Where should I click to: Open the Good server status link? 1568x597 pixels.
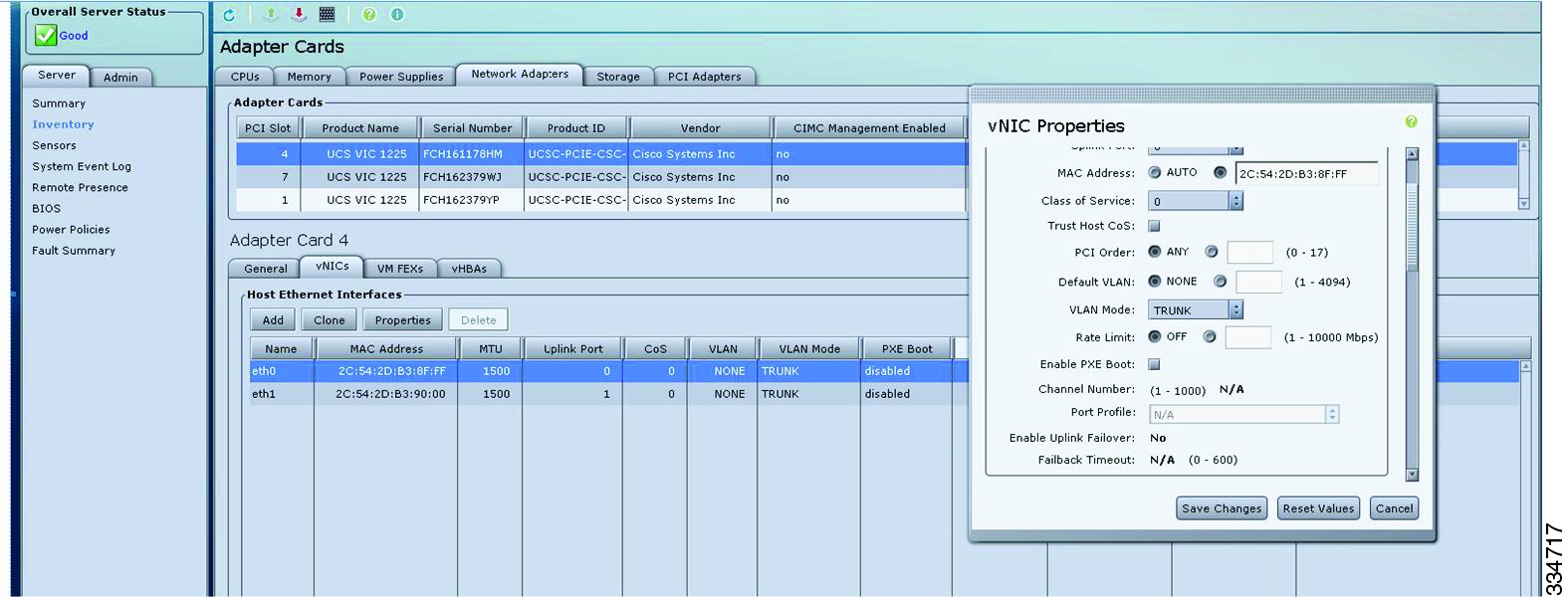(x=74, y=36)
